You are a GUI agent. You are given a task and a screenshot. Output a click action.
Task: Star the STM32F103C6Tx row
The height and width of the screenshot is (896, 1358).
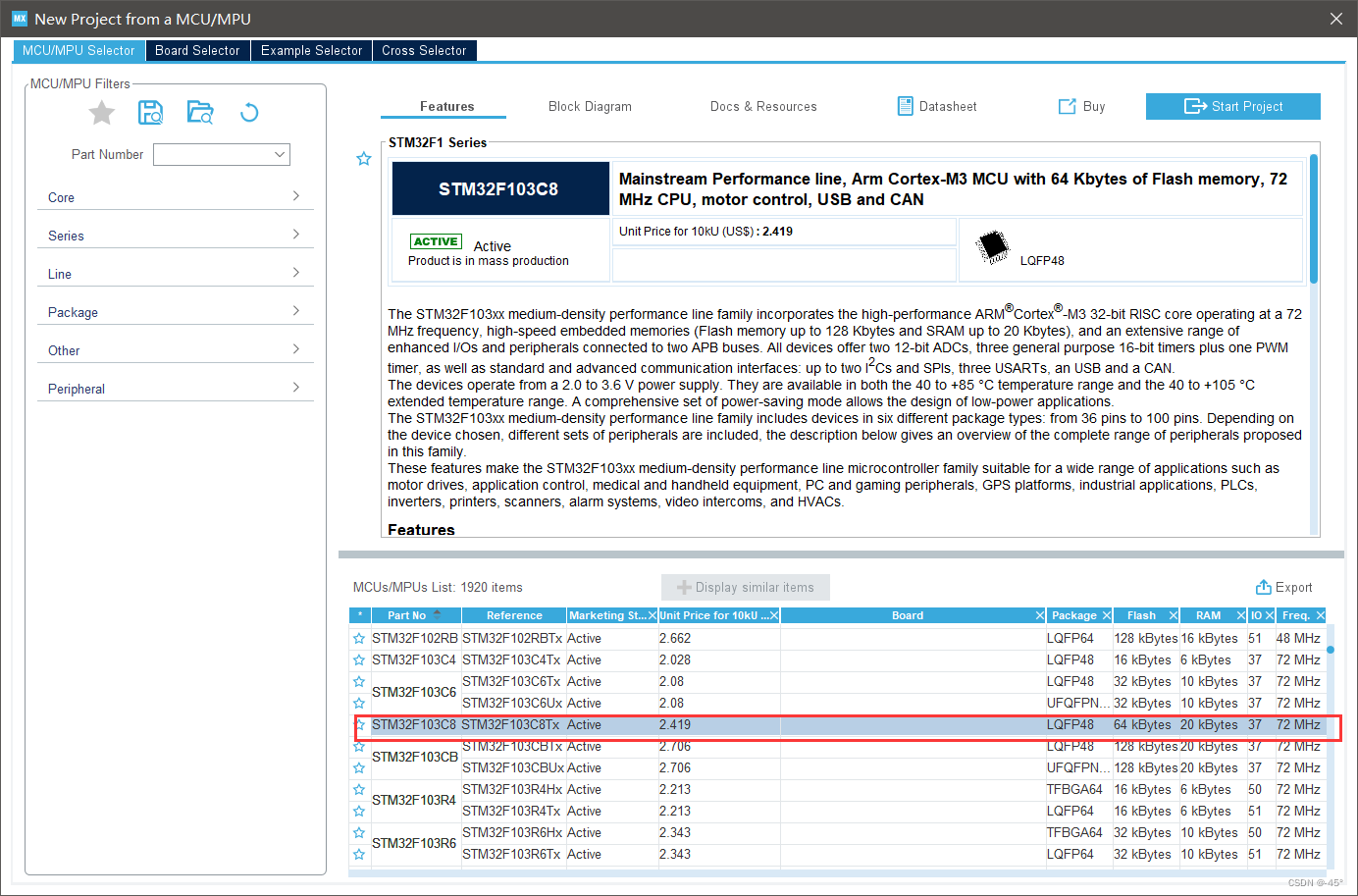point(359,682)
